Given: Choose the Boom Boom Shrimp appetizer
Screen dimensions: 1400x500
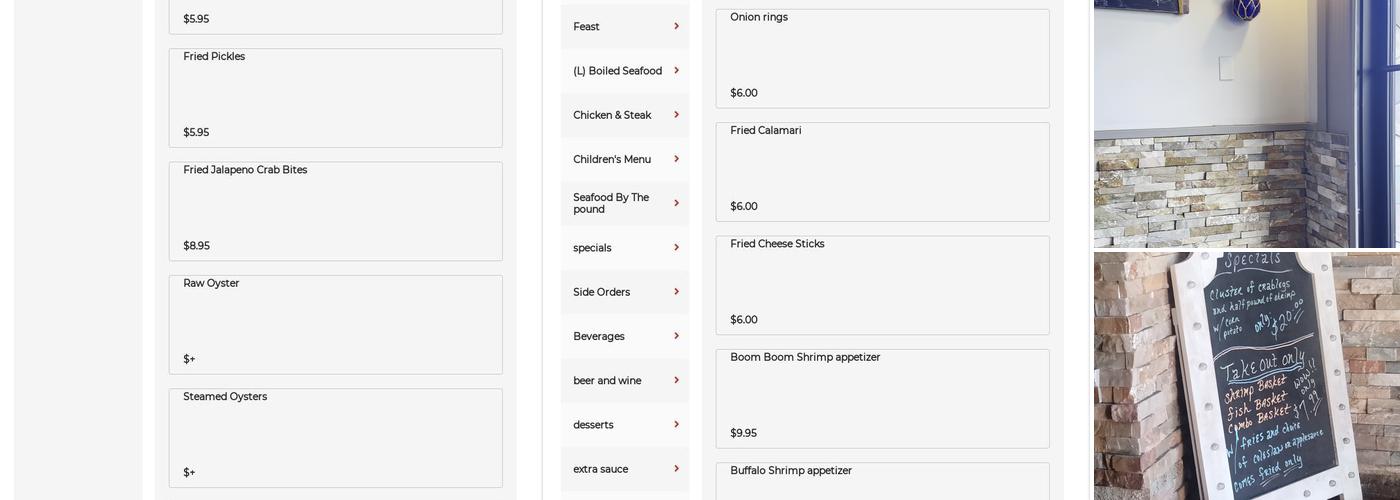Looking at the screenshot, I should click(x=882, y=398).
